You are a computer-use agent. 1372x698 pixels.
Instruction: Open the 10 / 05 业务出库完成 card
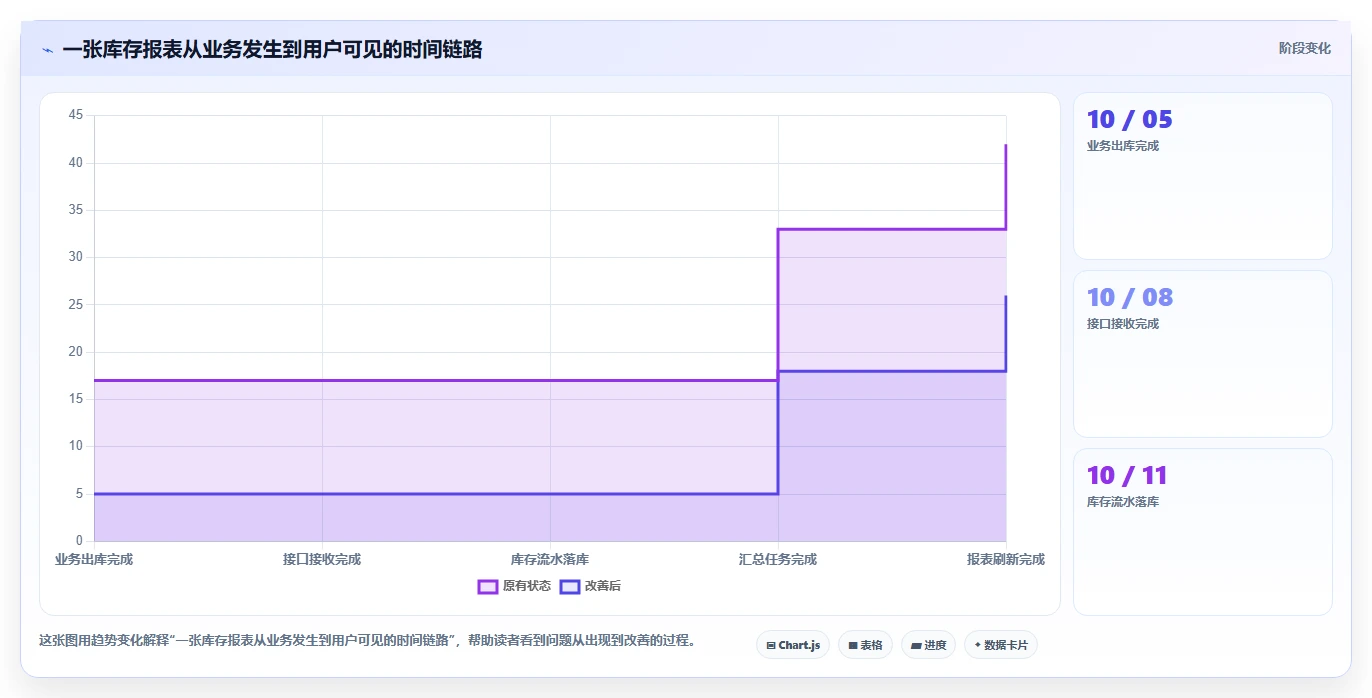(1203, 176)
